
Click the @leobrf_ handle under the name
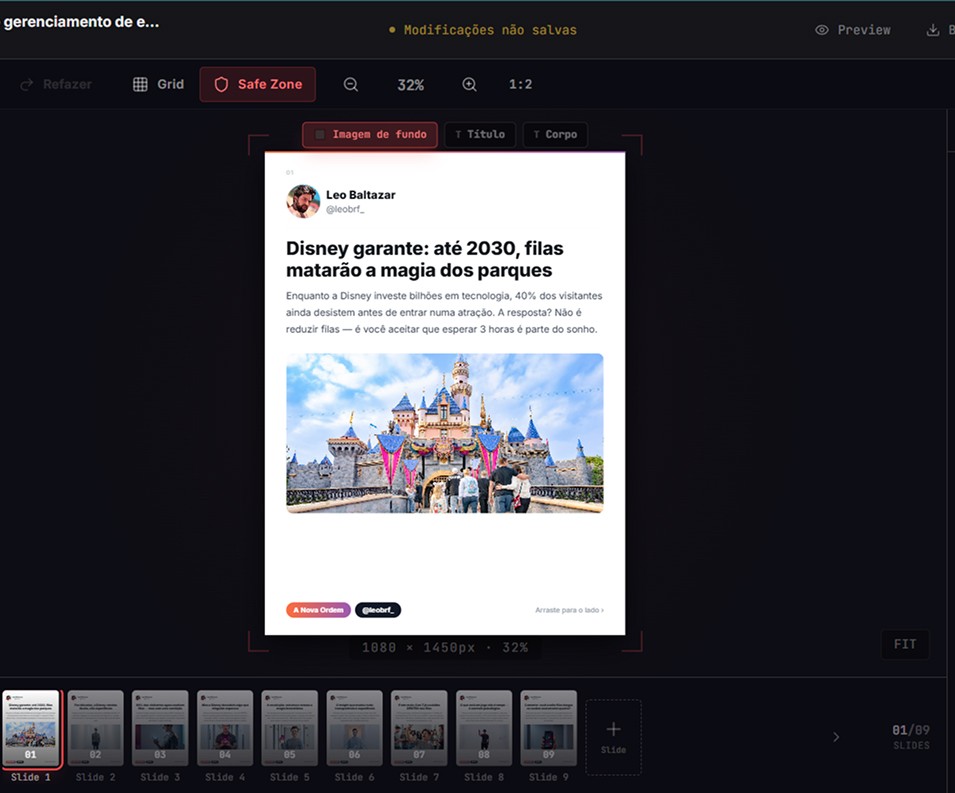(345, 210)
